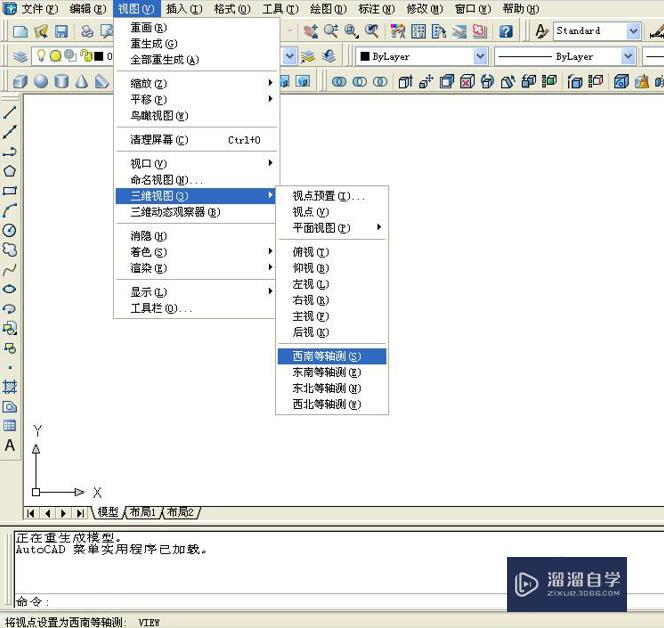Expand the 视口(V) submenu
The image size is (664, 628).
pos(196,163)
